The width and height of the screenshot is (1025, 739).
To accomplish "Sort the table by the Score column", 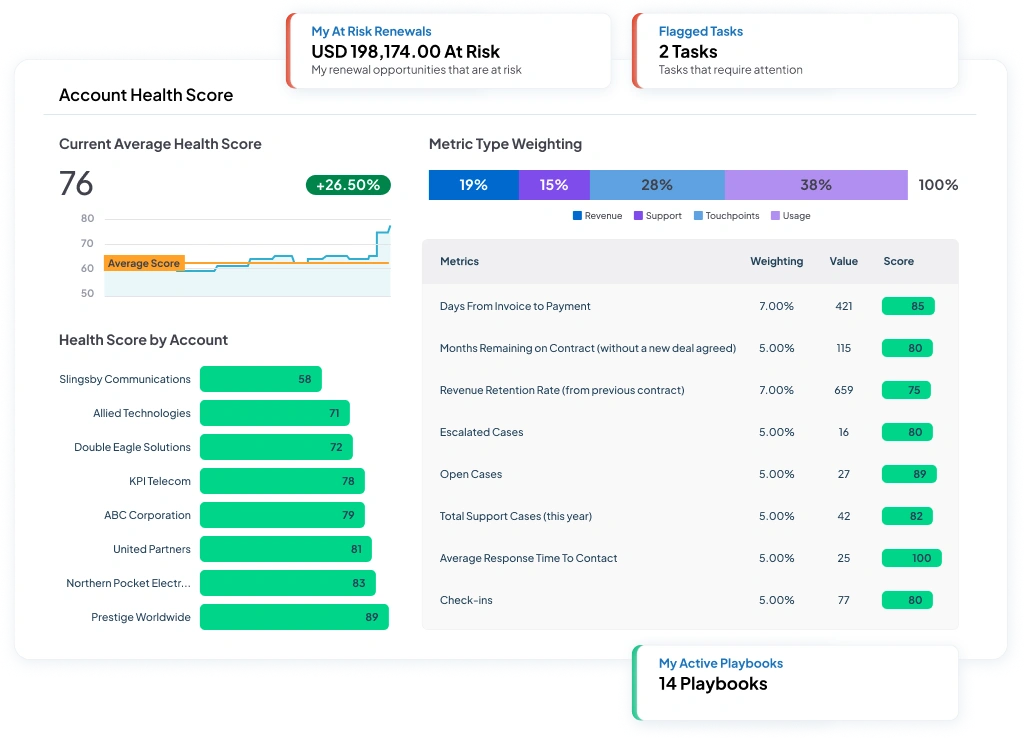I will click(898, 261).
